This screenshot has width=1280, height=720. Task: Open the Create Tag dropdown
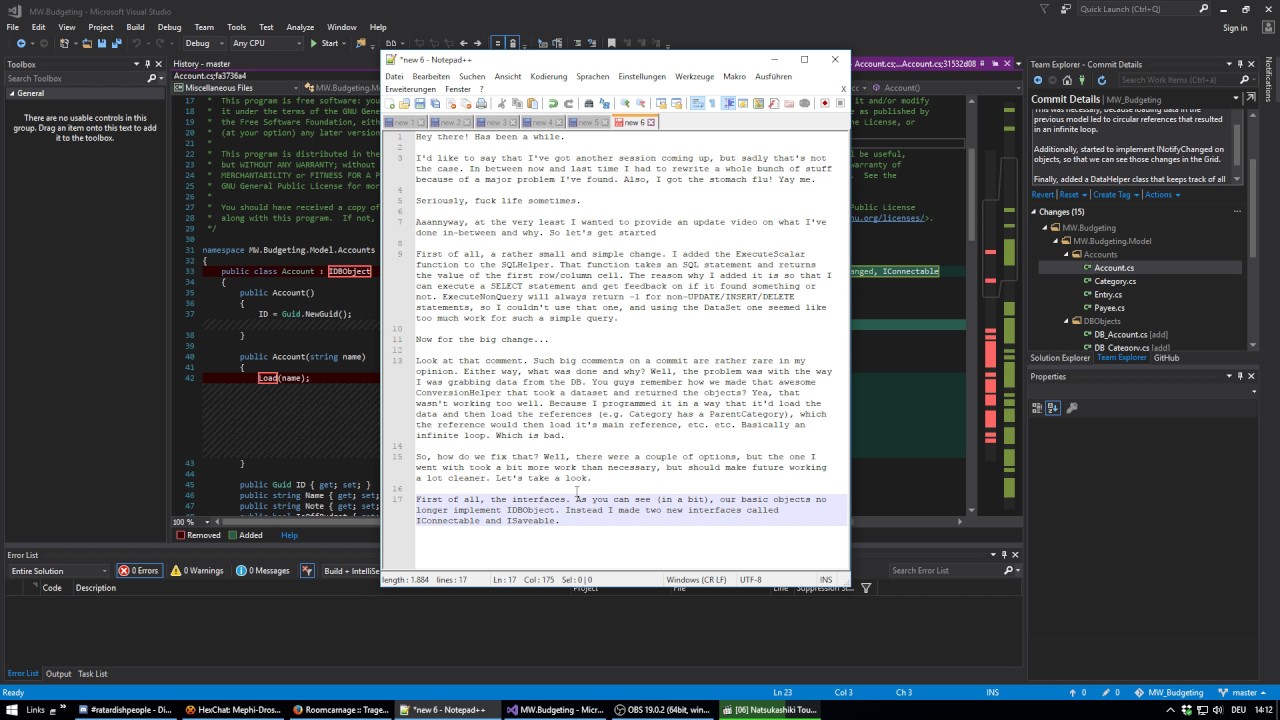[x=1115, y=194]
